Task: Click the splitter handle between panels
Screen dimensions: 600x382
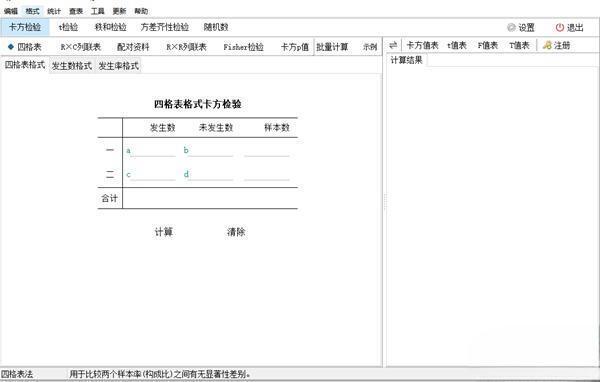Action: tap(385, 201)
